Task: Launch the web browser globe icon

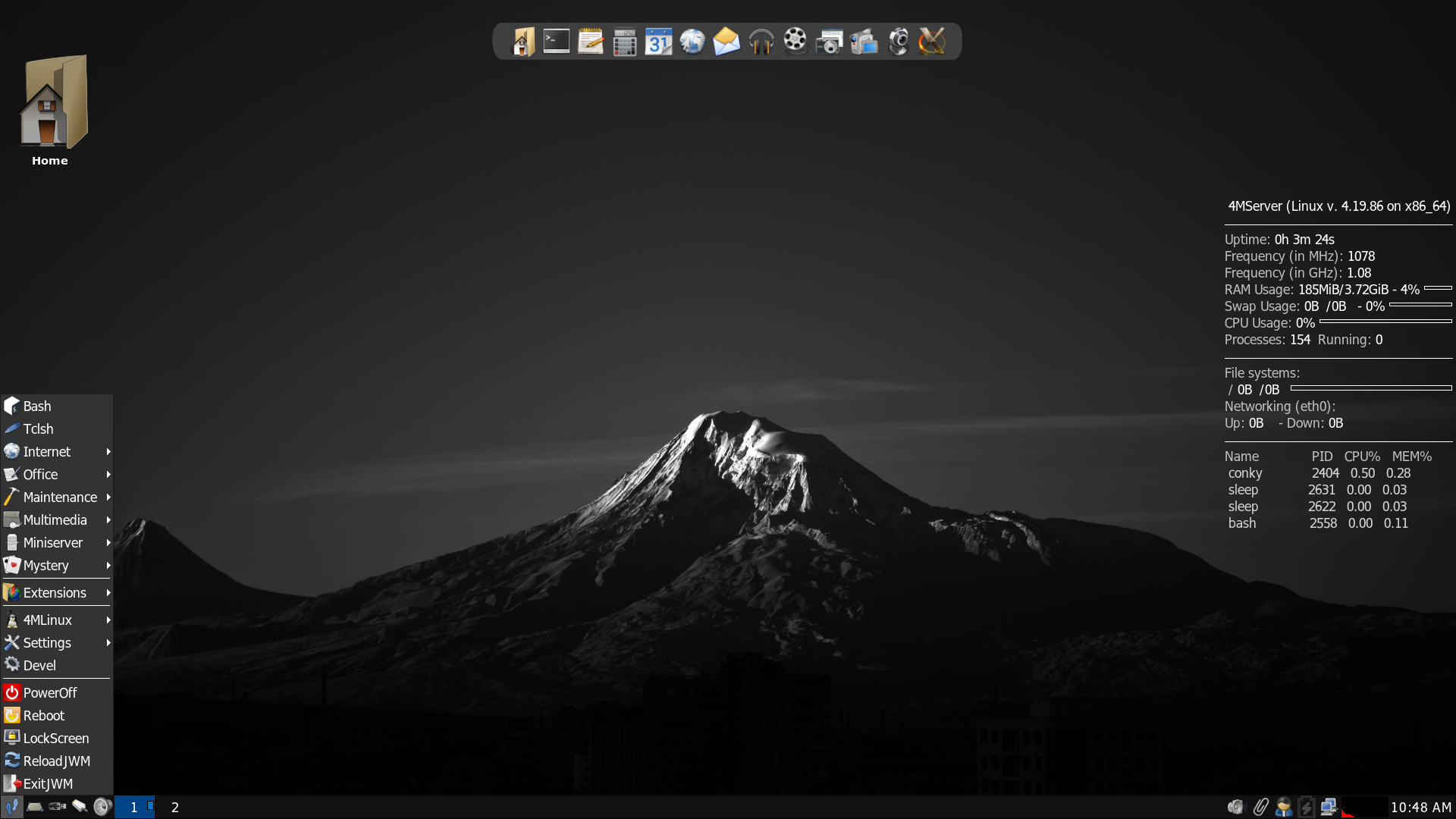Action: tap(692, 41)
